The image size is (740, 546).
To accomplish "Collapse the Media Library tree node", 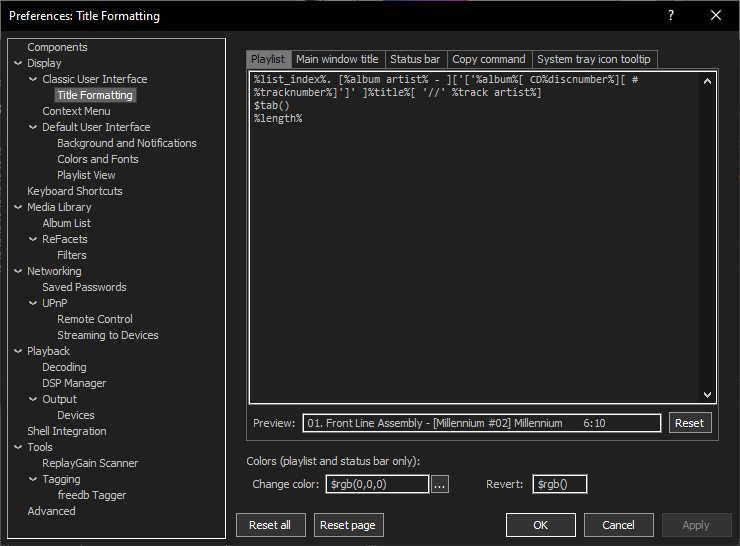I will click(x=18, y=207).
